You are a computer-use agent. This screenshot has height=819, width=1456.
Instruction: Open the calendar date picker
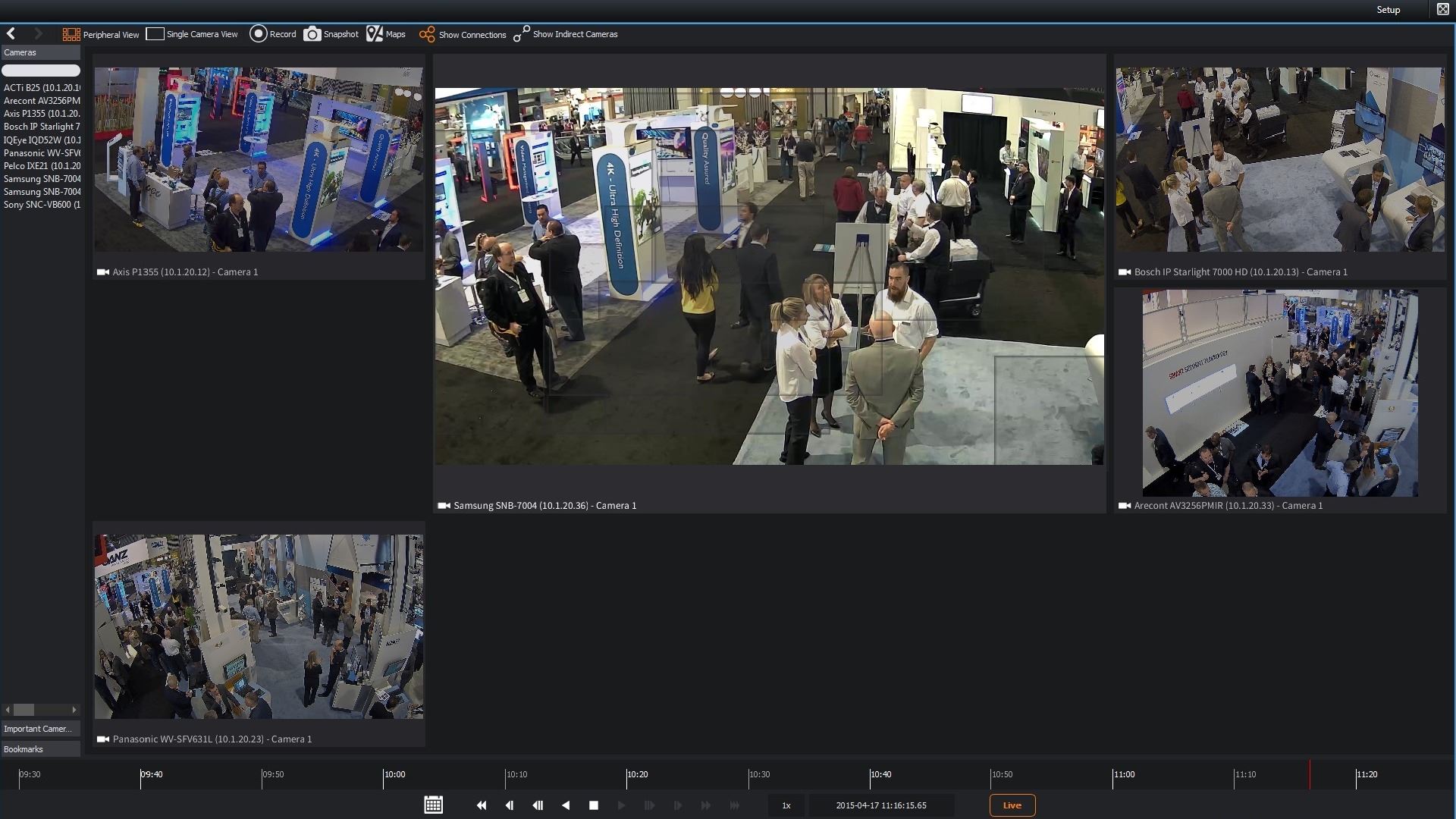point(434,805)
